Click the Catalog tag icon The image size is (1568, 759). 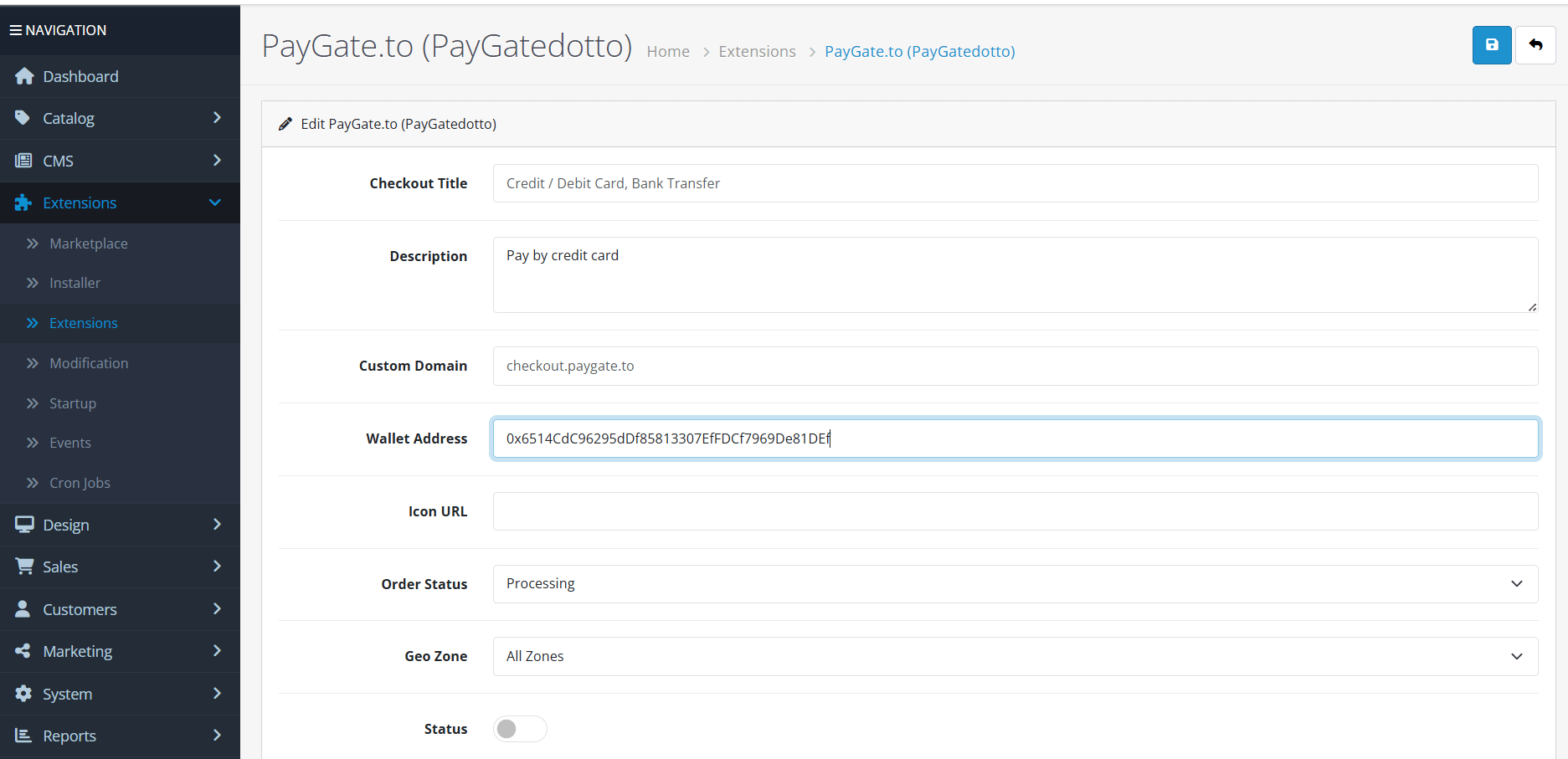(24, 118)
